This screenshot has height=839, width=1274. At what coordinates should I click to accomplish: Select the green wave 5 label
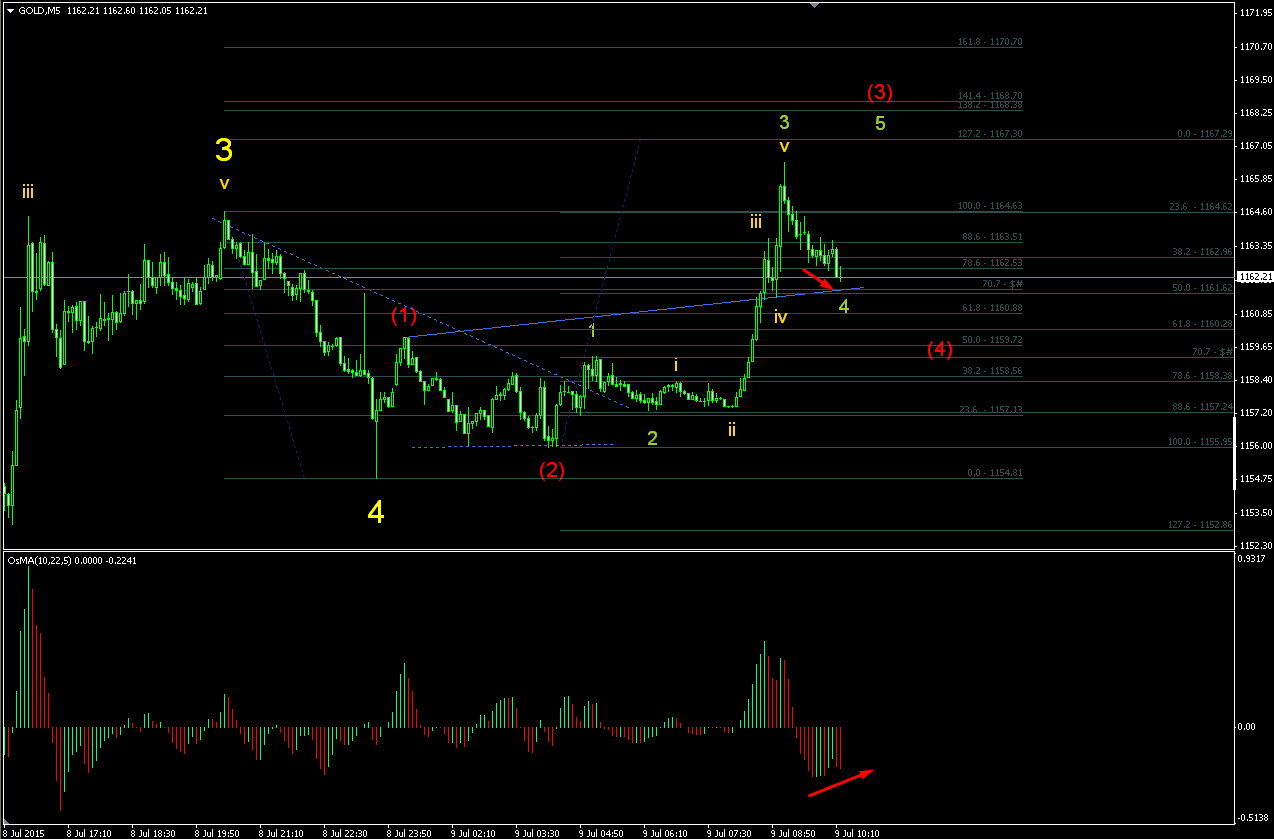(880, 124)
